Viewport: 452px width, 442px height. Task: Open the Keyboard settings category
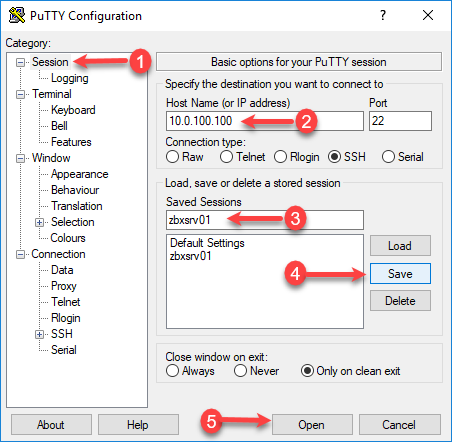(73, 110)
